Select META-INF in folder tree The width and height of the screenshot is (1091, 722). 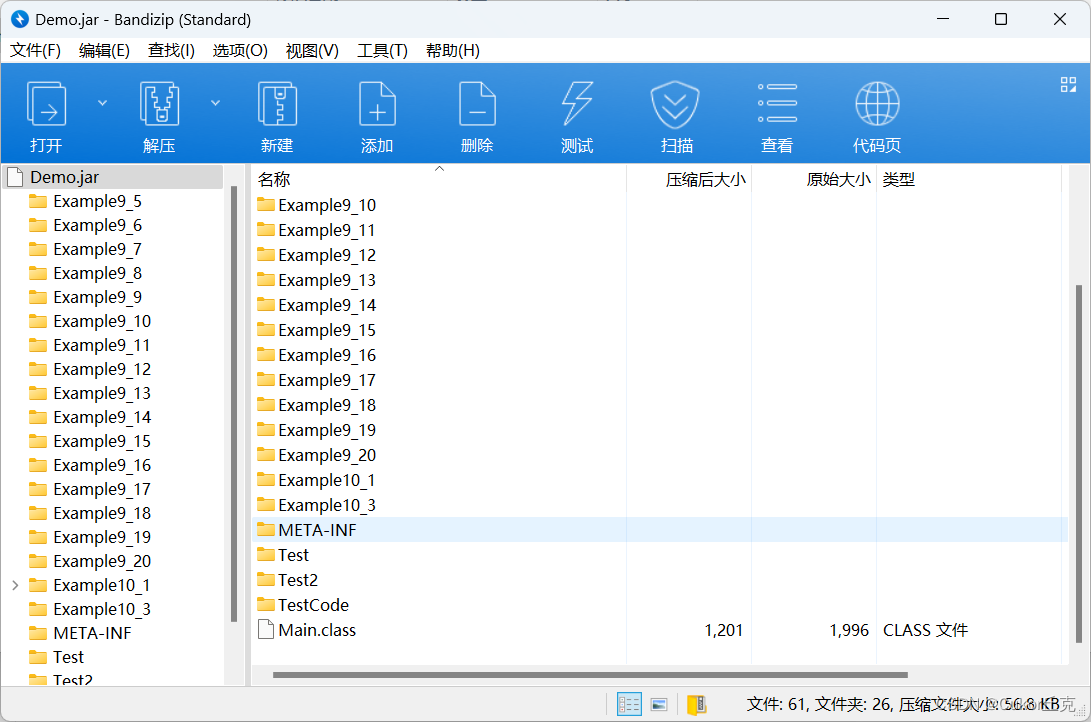pyautogui.click(x=93, y=634)
